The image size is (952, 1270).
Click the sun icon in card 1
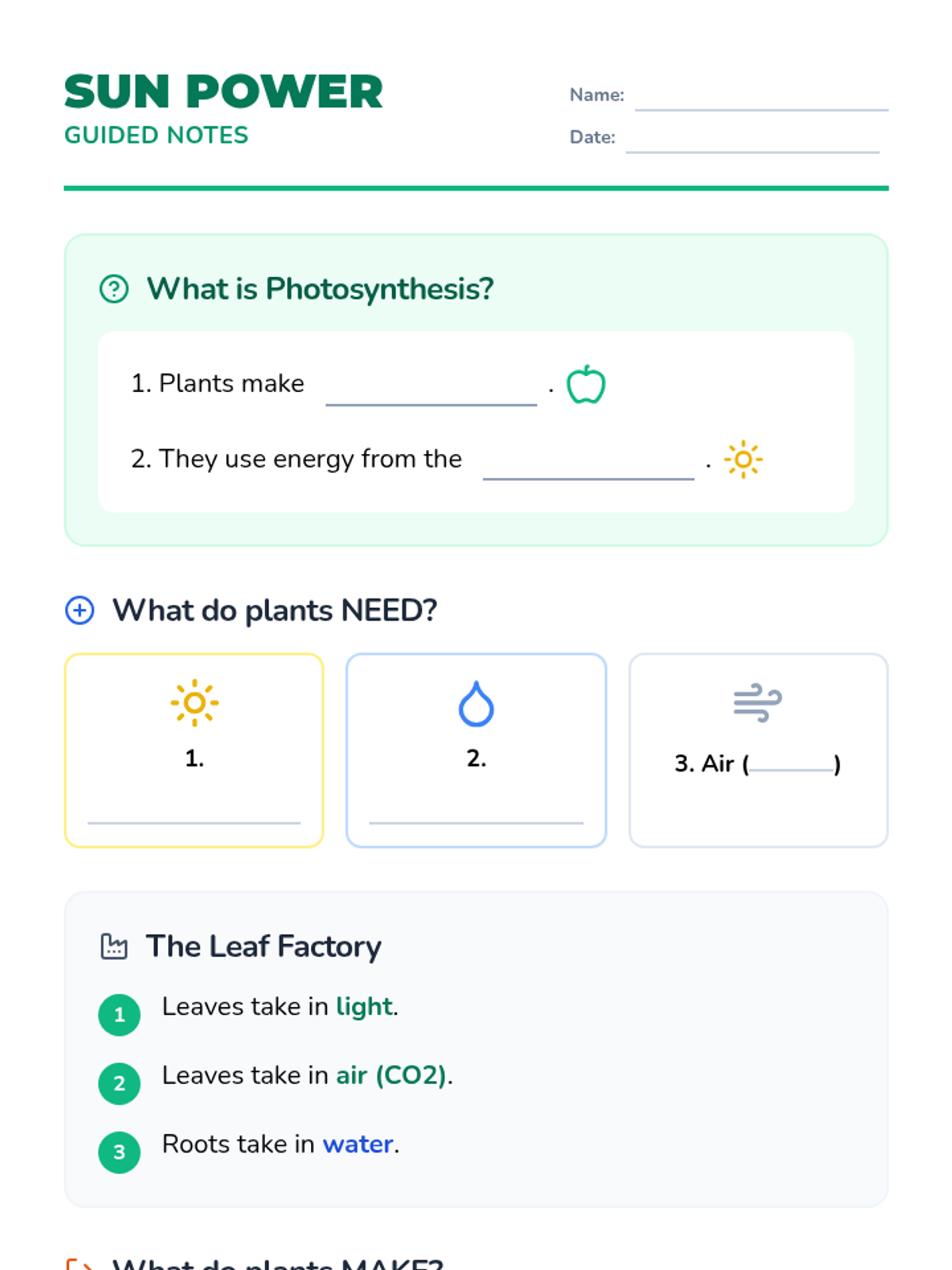(194, 703)
